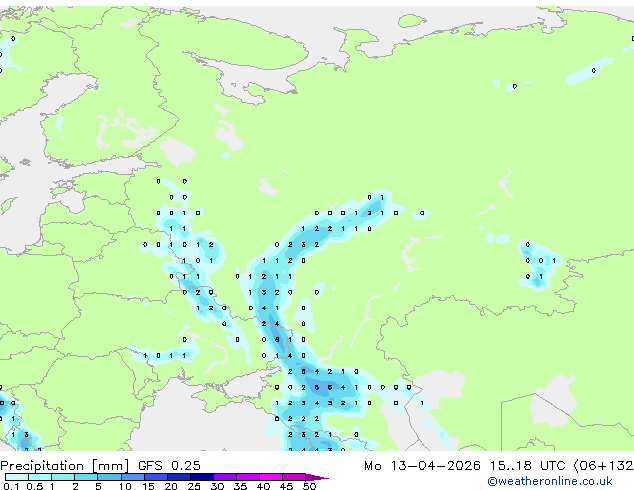
Task: Pick the 25–30 mm navy legend swatch
Action: (x=201, y=477)
